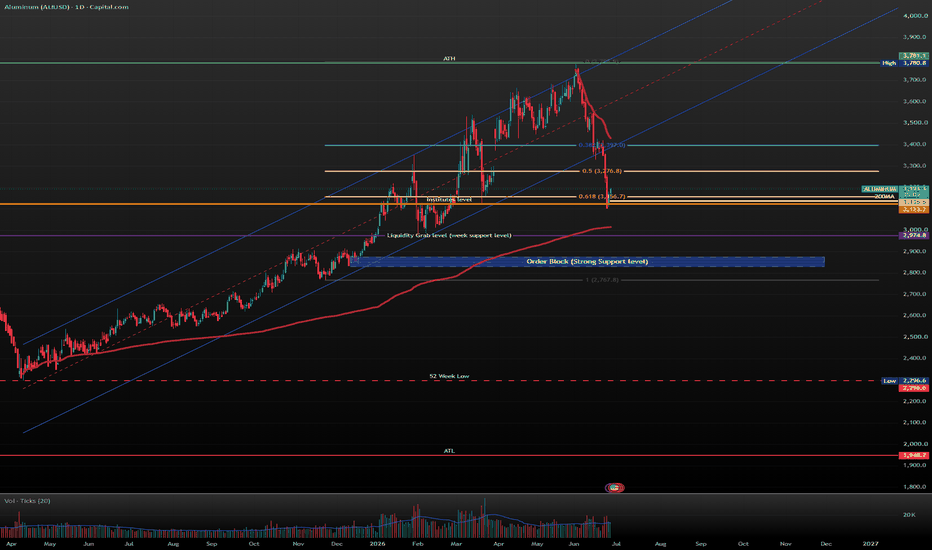Click 4,000.0 on the price axis
Viewport: 932px width, 550px height.
tap(915, 16)
